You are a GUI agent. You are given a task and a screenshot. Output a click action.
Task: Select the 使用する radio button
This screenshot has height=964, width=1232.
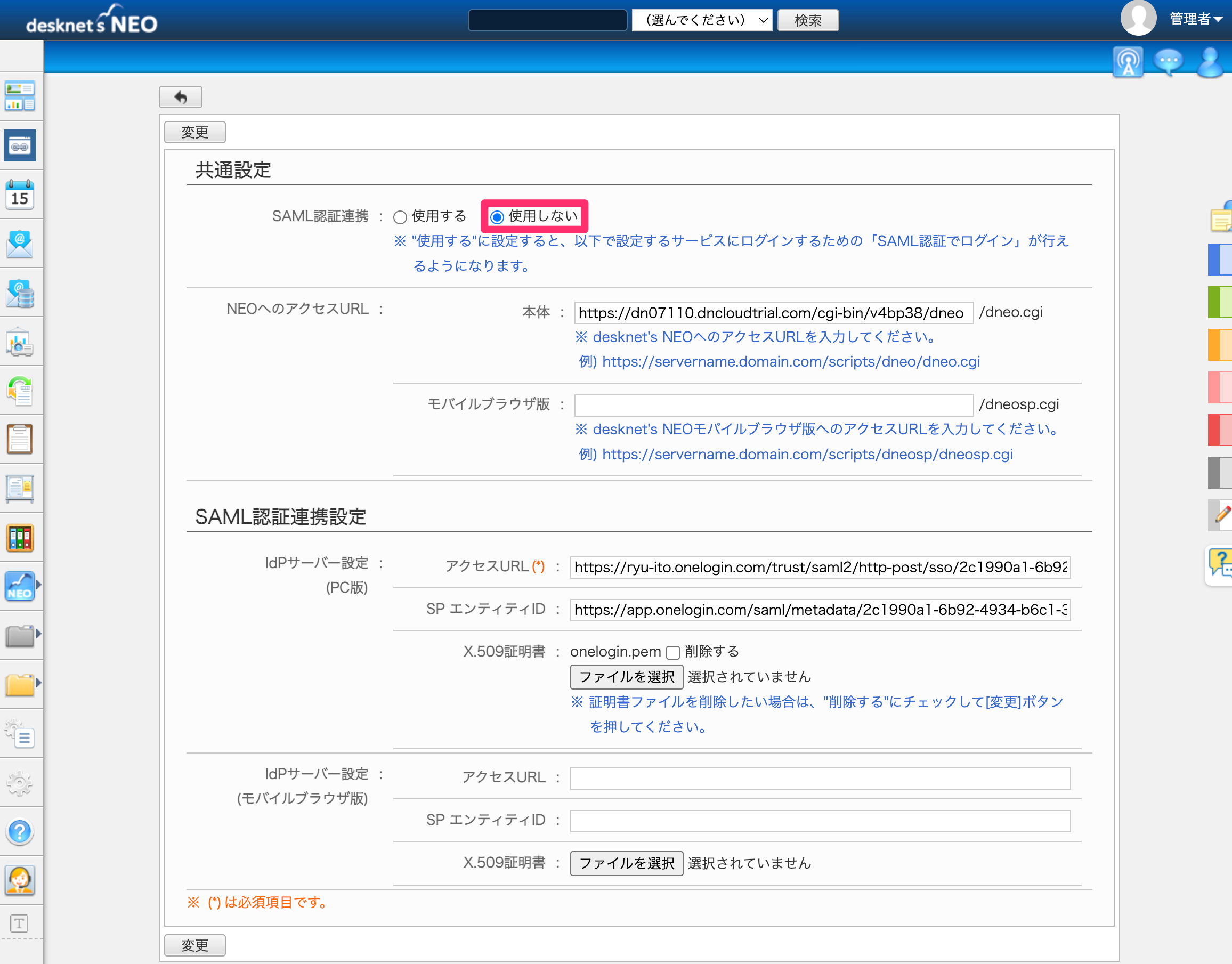(400, 217)
